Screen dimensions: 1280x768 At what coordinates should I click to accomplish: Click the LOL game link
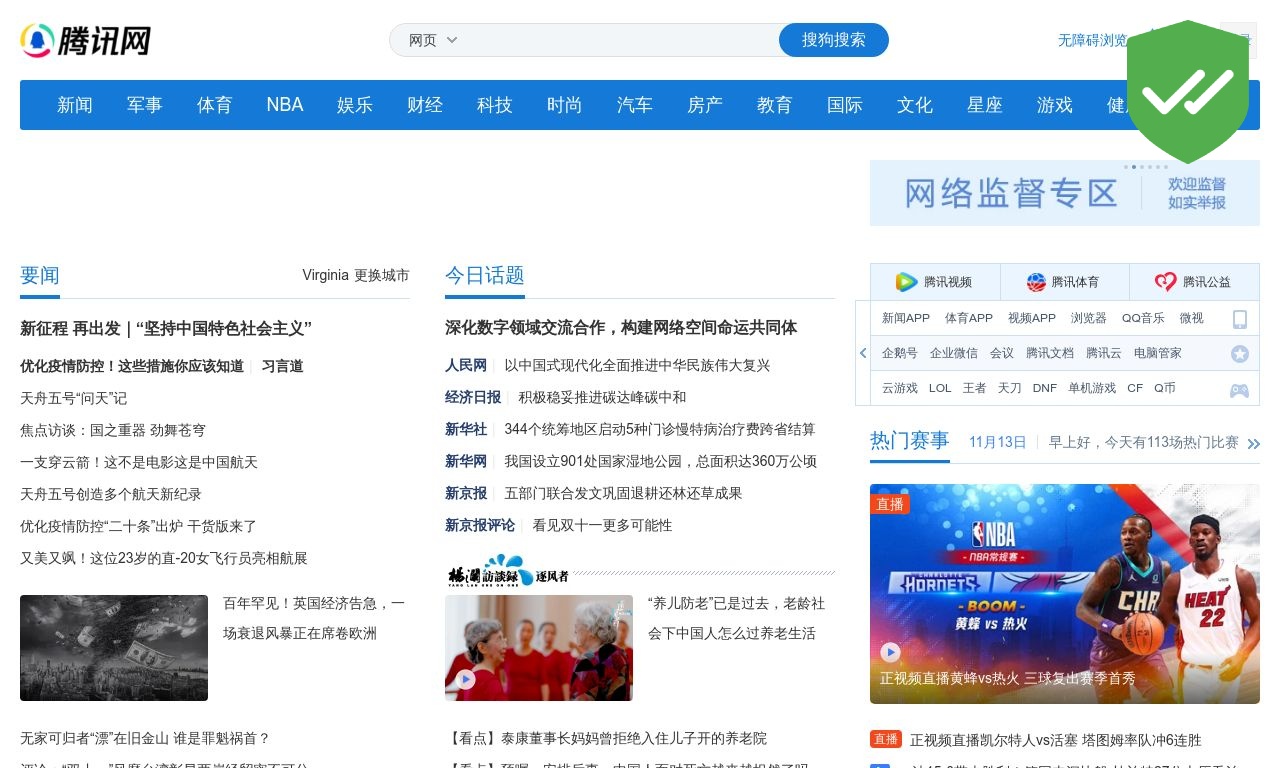[940, 388]
